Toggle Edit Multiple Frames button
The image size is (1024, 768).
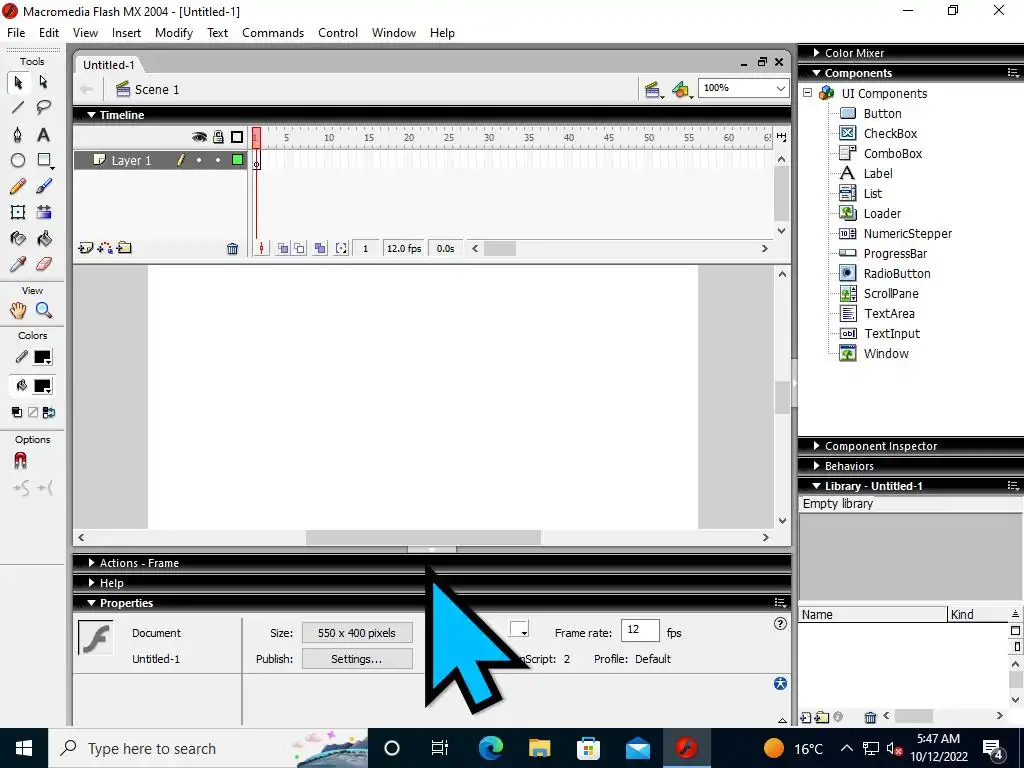point(320,248)
